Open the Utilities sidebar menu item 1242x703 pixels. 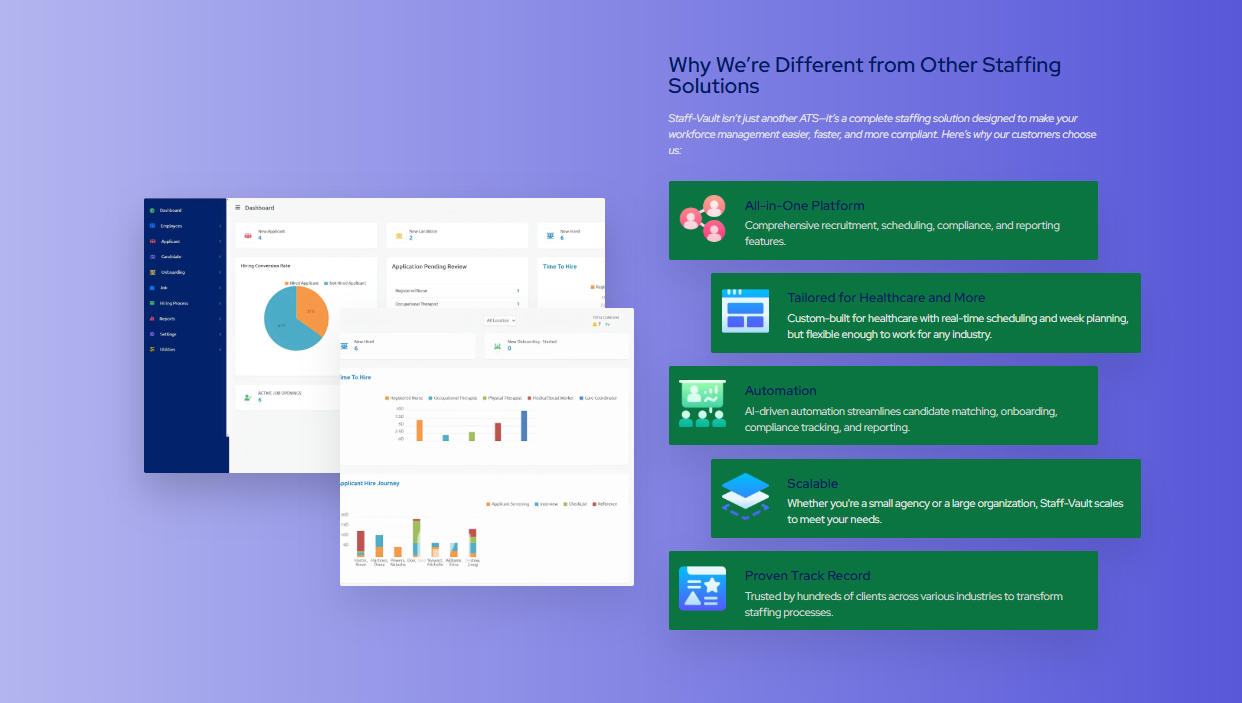pyautogui.click(x=185, y=349)
